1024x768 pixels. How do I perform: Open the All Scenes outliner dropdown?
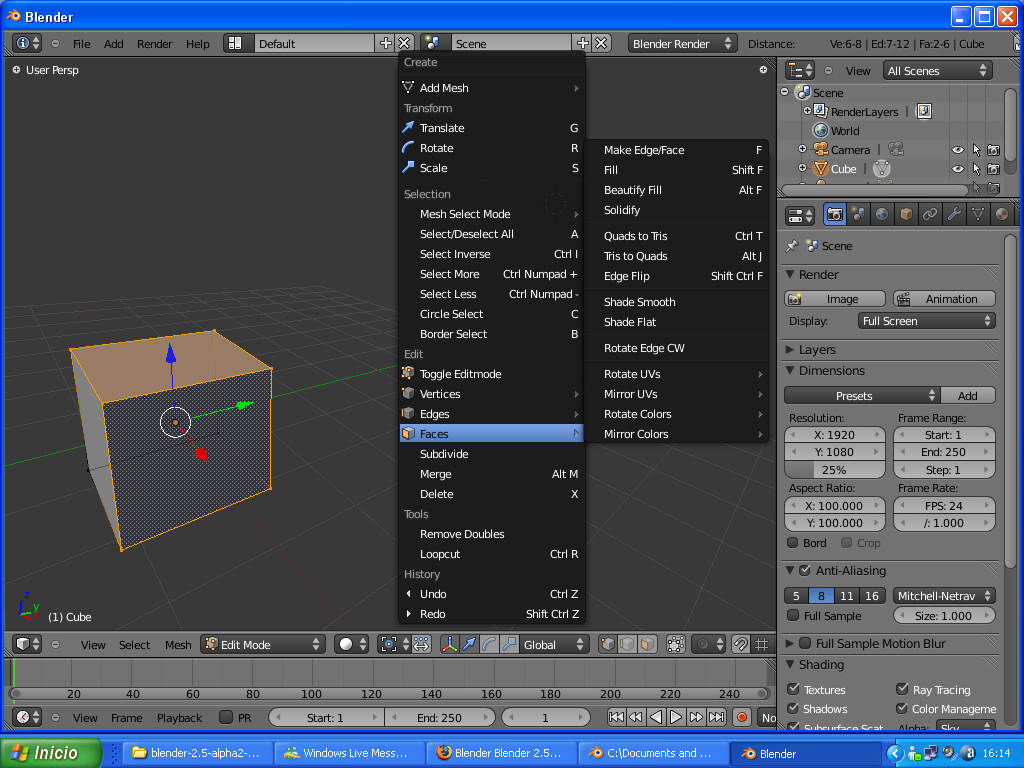pos(937,71)
